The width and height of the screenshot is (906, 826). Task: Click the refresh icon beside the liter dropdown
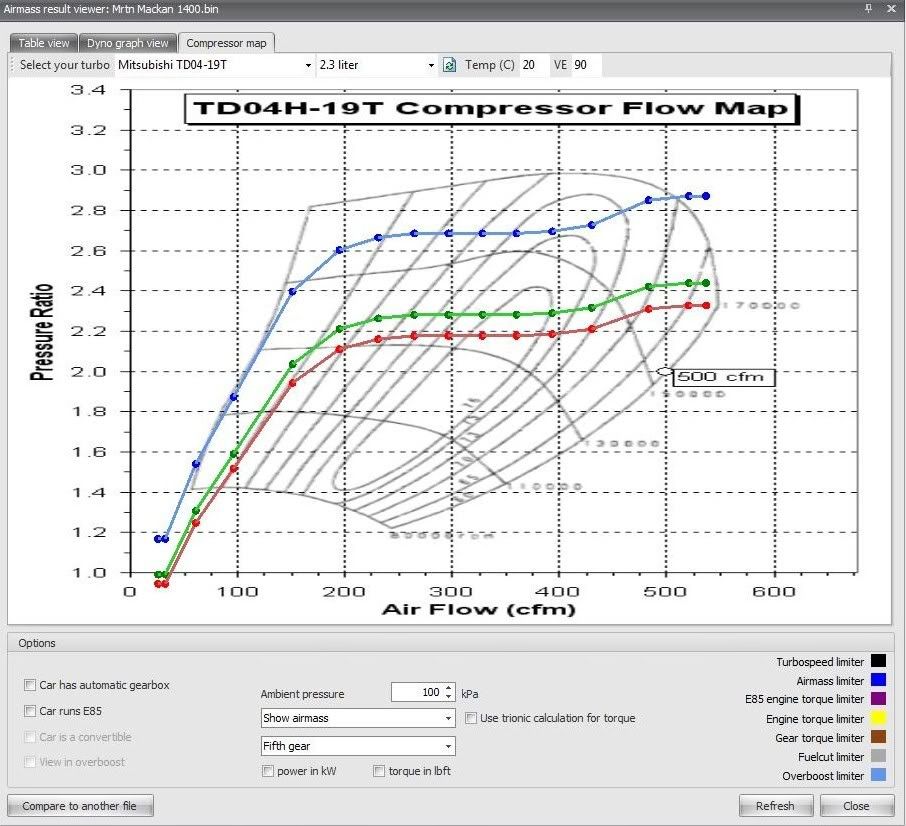[450, 65]
